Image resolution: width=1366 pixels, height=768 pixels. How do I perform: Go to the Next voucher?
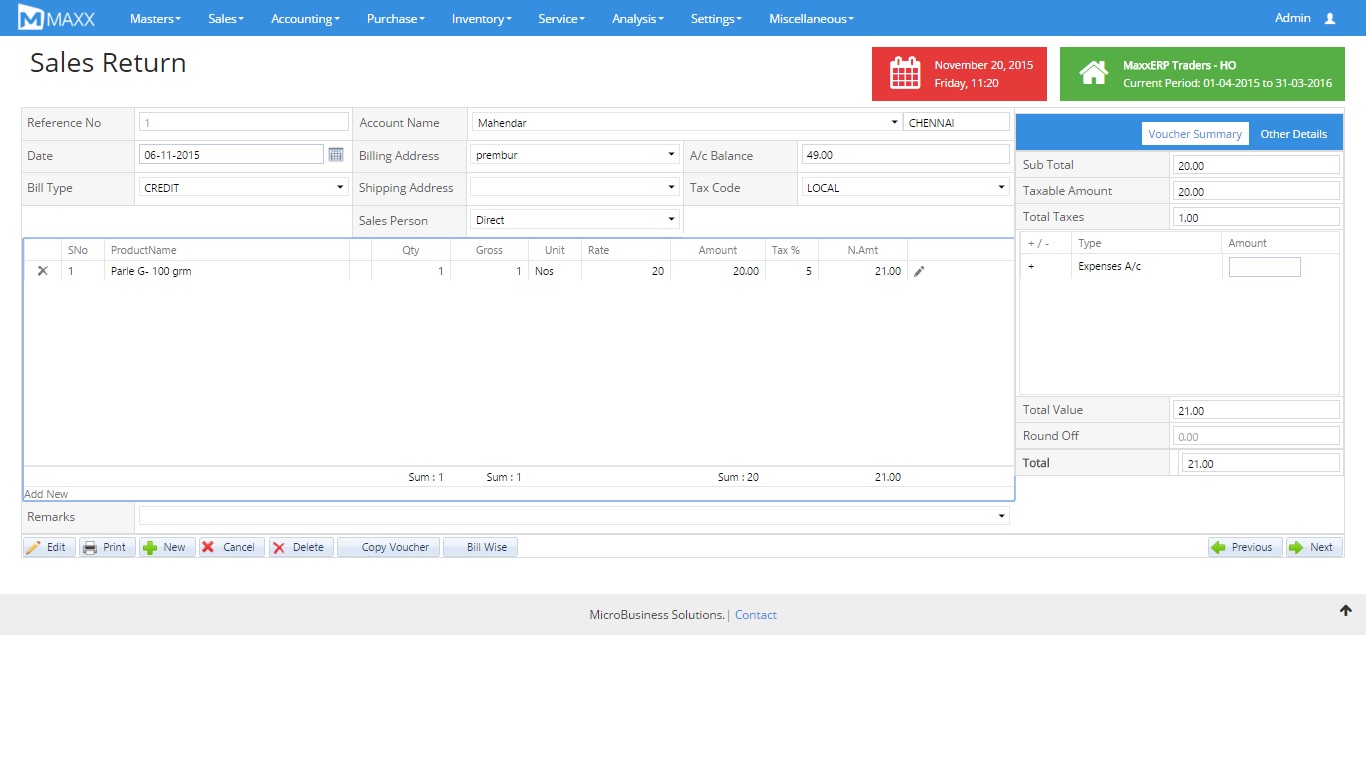(x=1313, y=547)
